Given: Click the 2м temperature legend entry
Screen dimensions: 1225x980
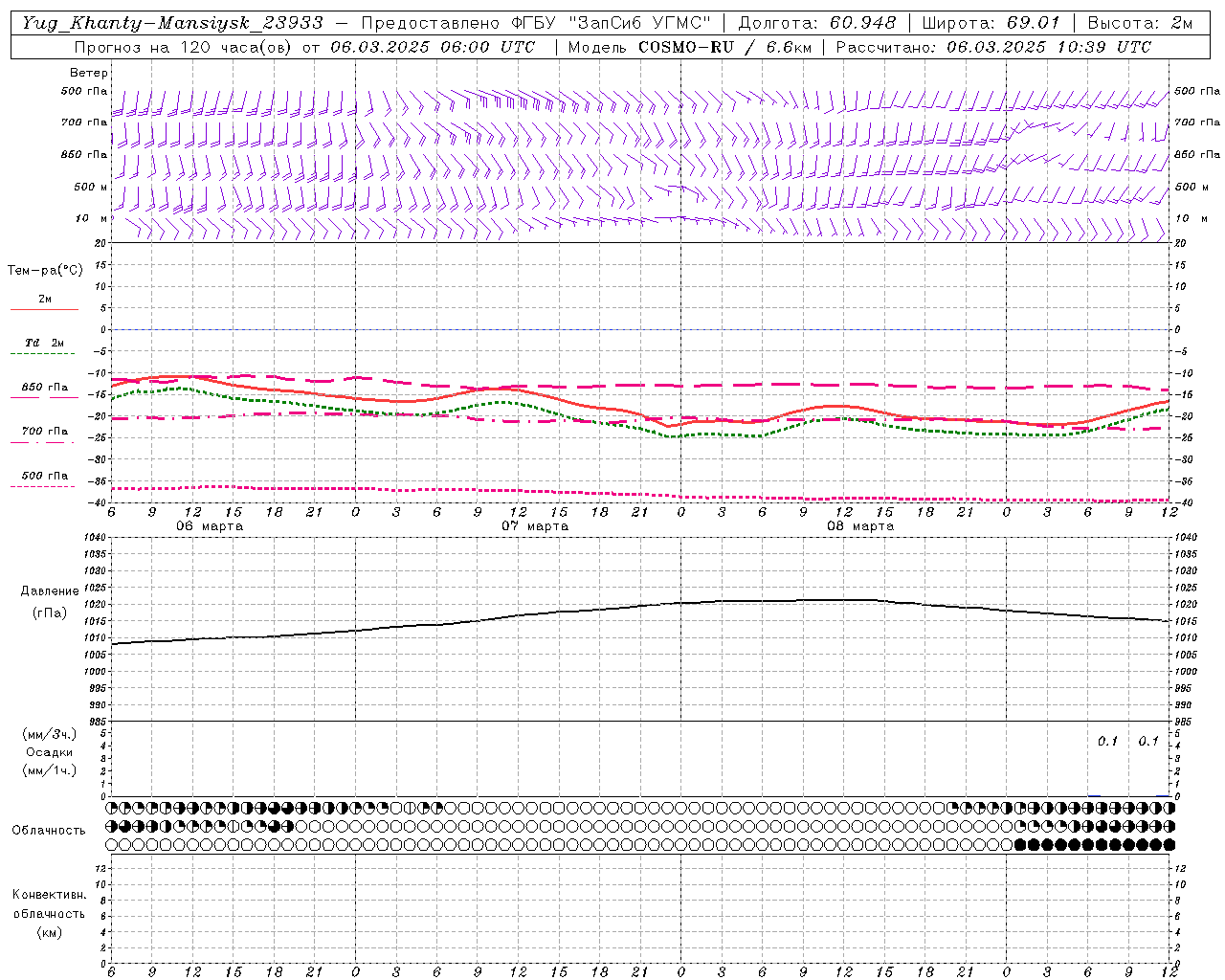Looking at the screenshot, I should [x=44, y=302].
